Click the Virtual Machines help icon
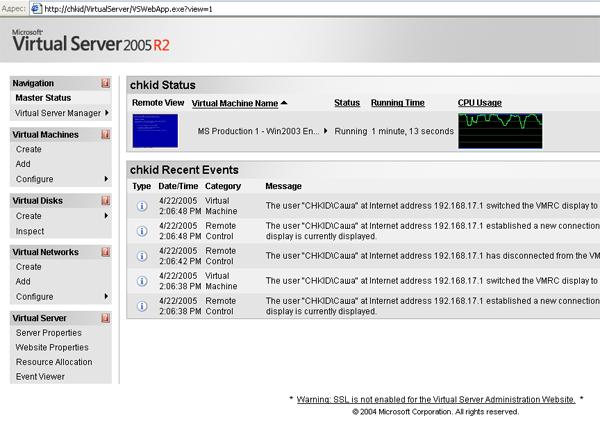Screen dimensions: 600x422 (106, 134)
